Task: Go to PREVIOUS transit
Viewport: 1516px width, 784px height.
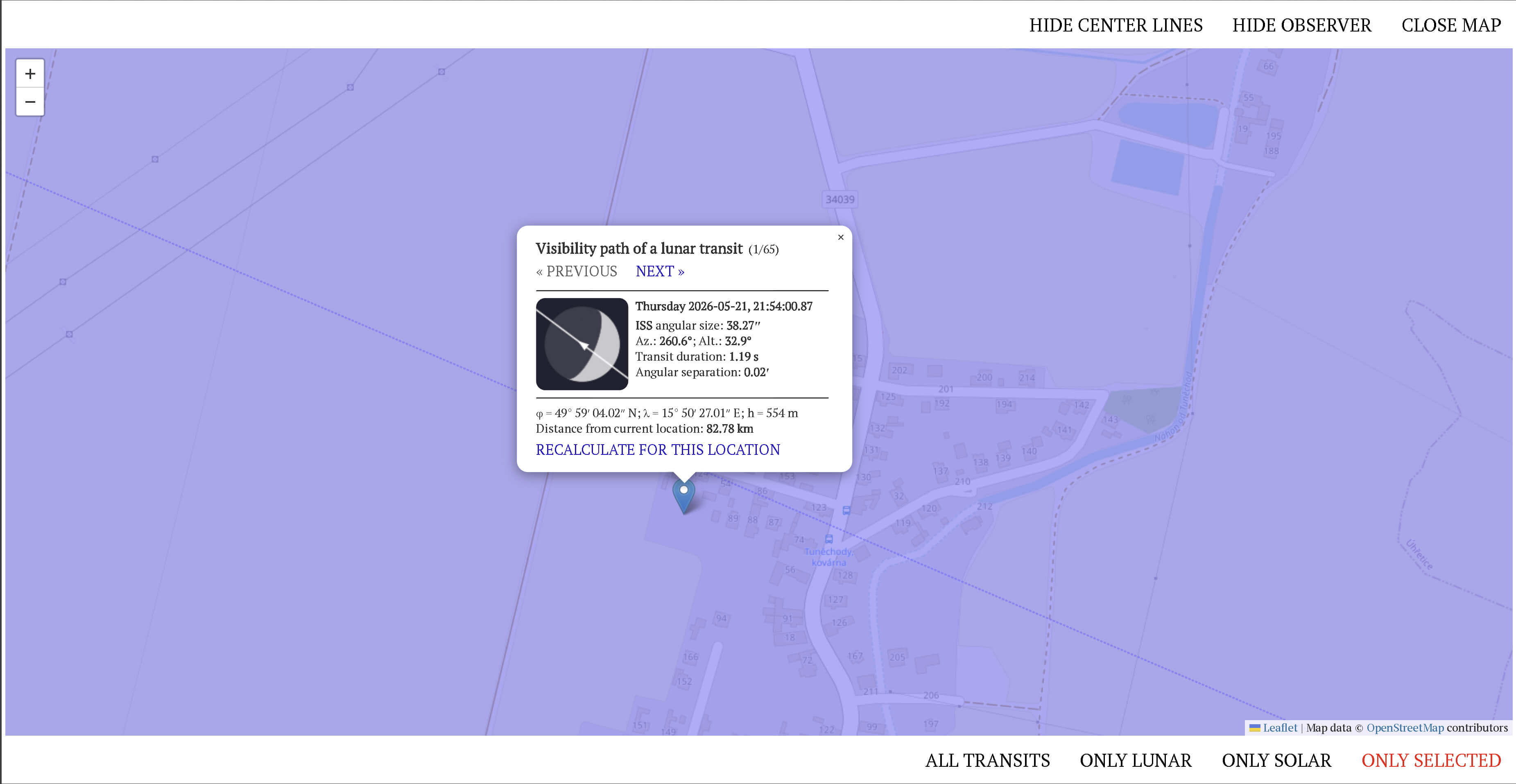Action: click(x=577, y=271)
